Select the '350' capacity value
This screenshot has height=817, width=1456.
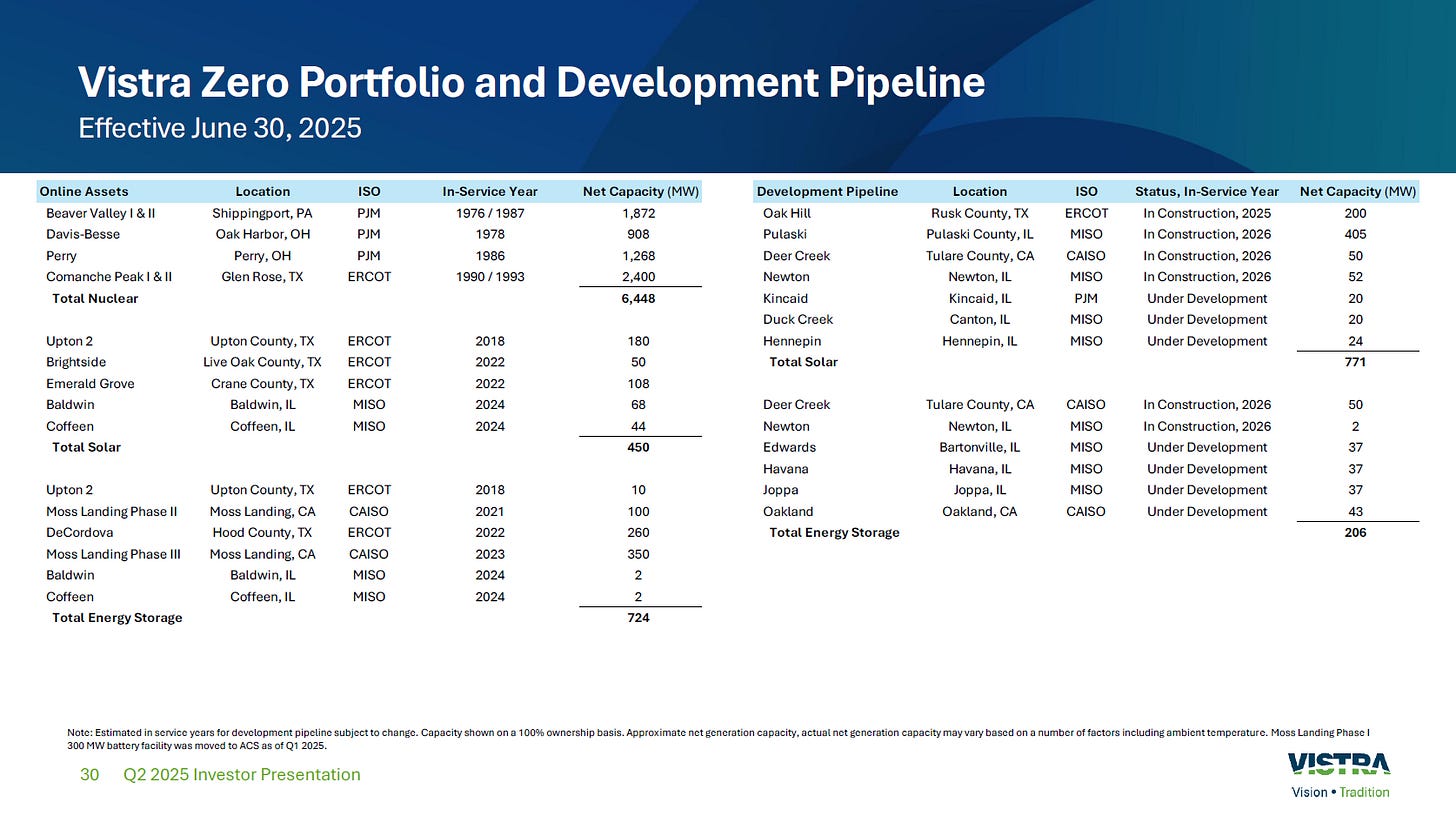(x=638, y=554)
